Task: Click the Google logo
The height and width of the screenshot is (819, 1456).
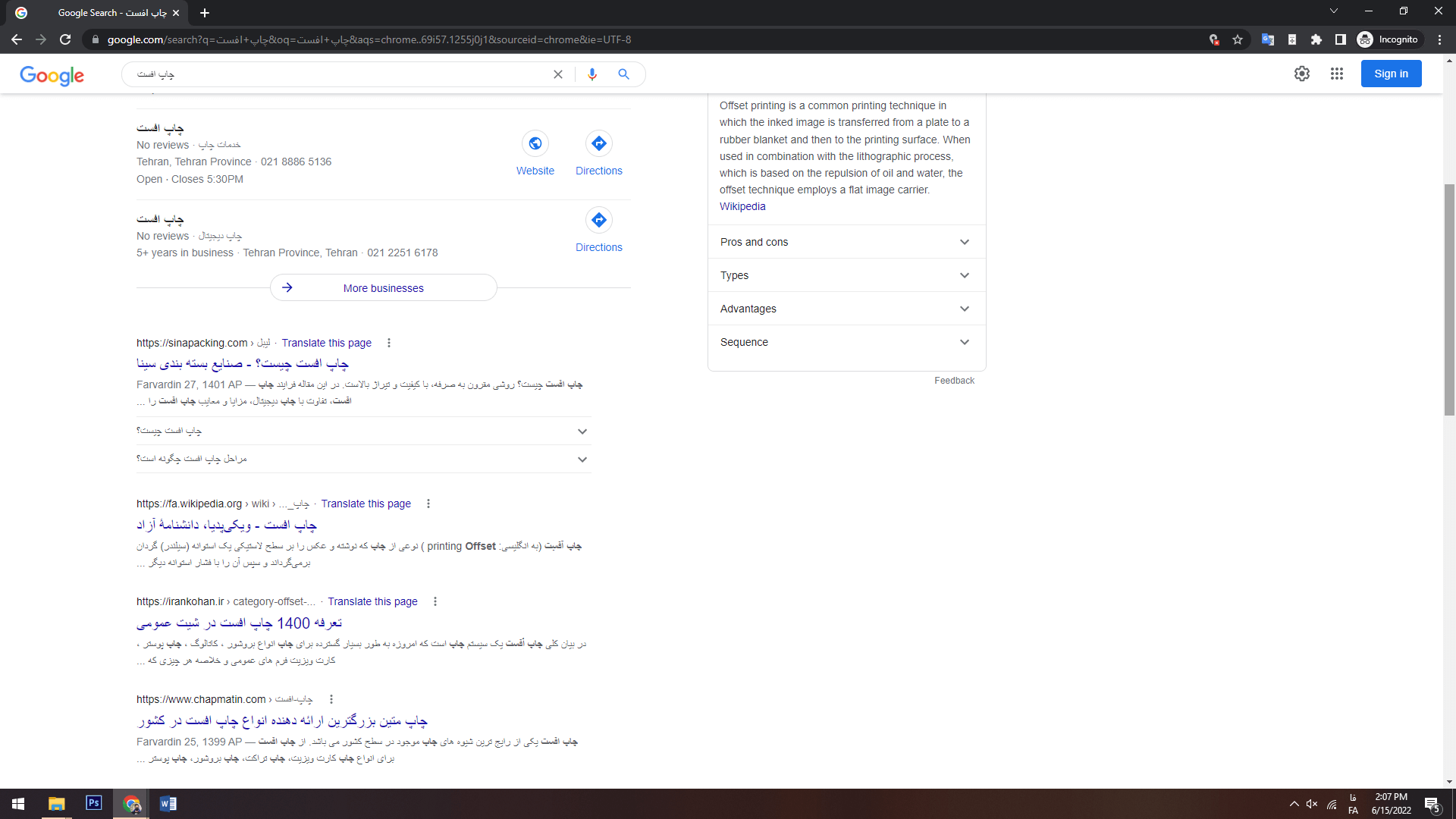Action: click(x=52, y=75)
